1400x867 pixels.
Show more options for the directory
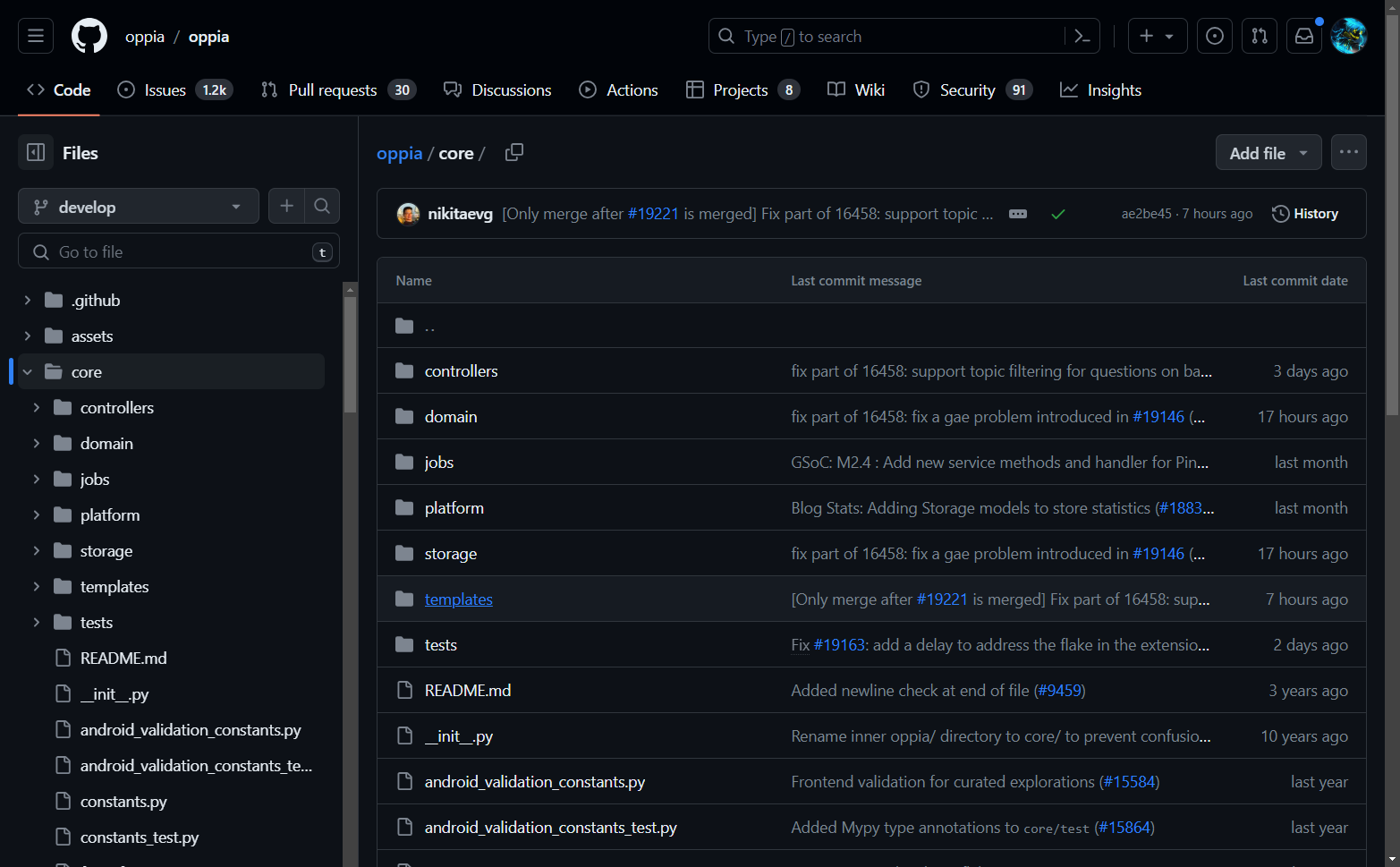pyautogui.click(x=1349, y=152)
